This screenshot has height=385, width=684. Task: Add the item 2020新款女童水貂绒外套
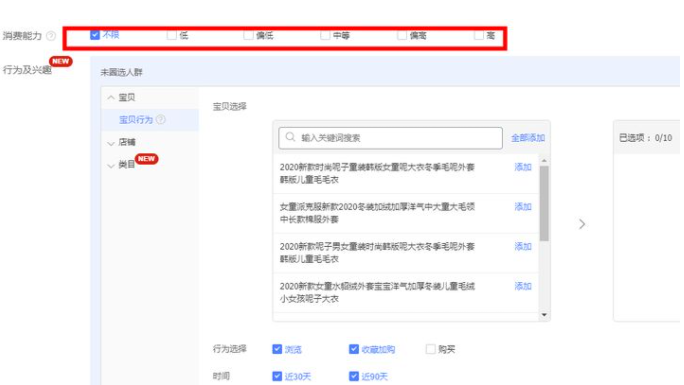click(523, 286)
